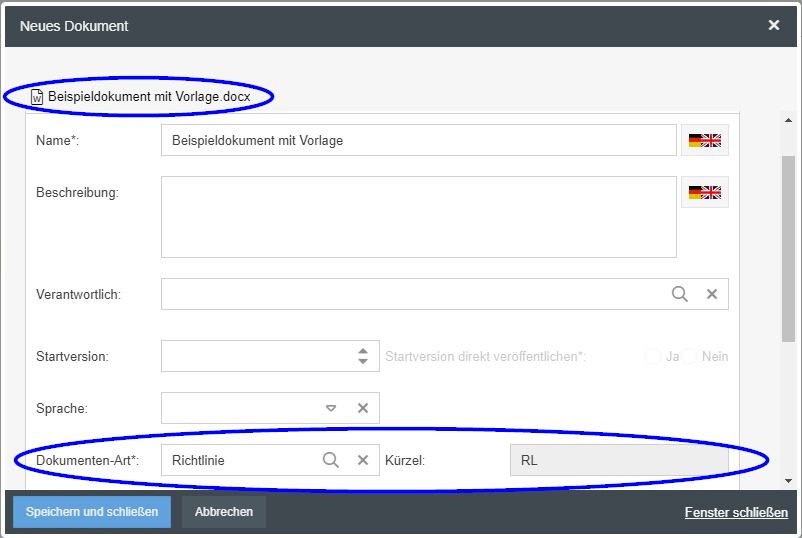Clear the Sprache selection
Viewport: 802px width, 538px height.
[363, 408]
